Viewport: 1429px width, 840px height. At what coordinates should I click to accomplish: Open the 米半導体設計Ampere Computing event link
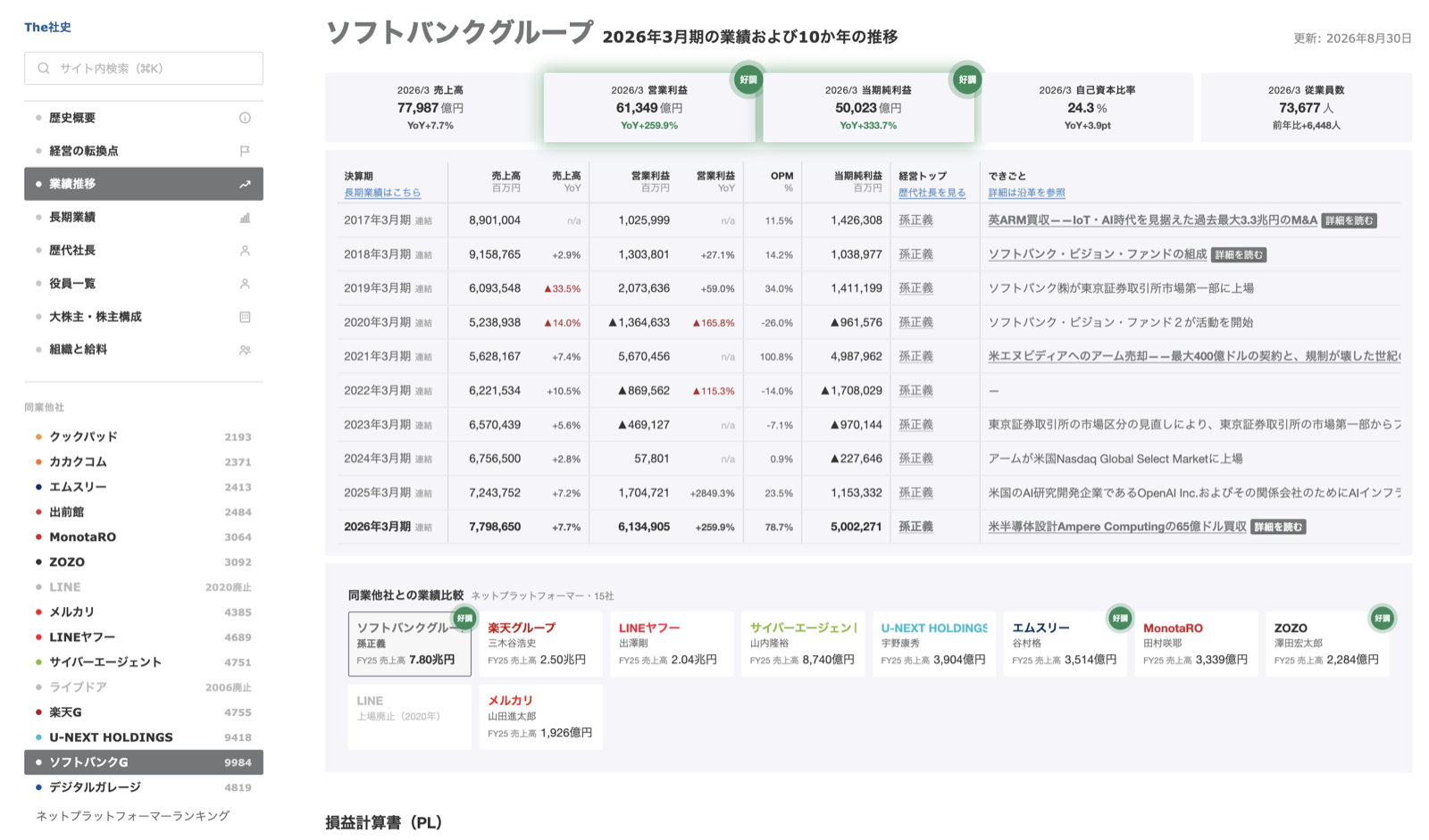pyautogui.click(x=1116, y=527)
